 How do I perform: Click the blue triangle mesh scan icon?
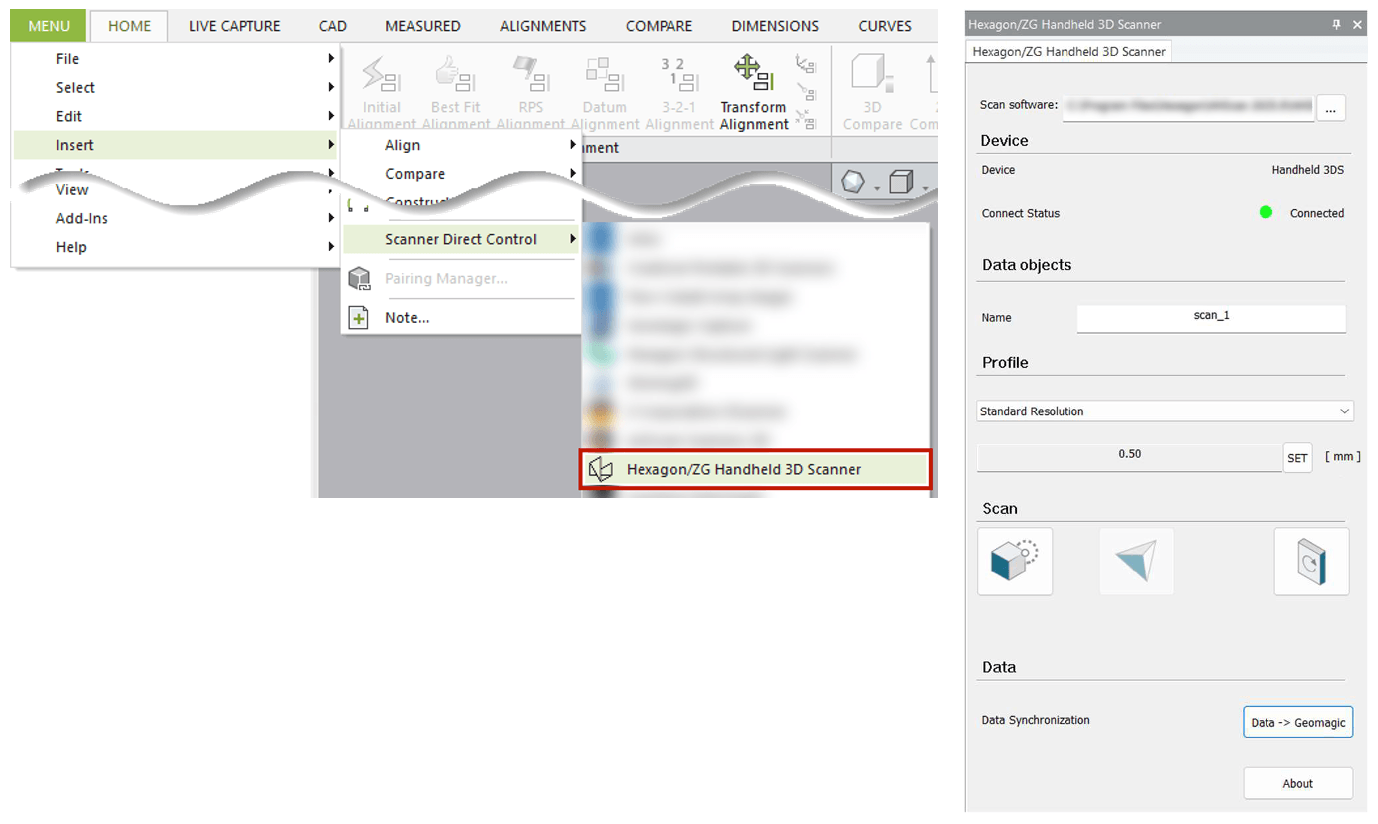coord(1137,561)
